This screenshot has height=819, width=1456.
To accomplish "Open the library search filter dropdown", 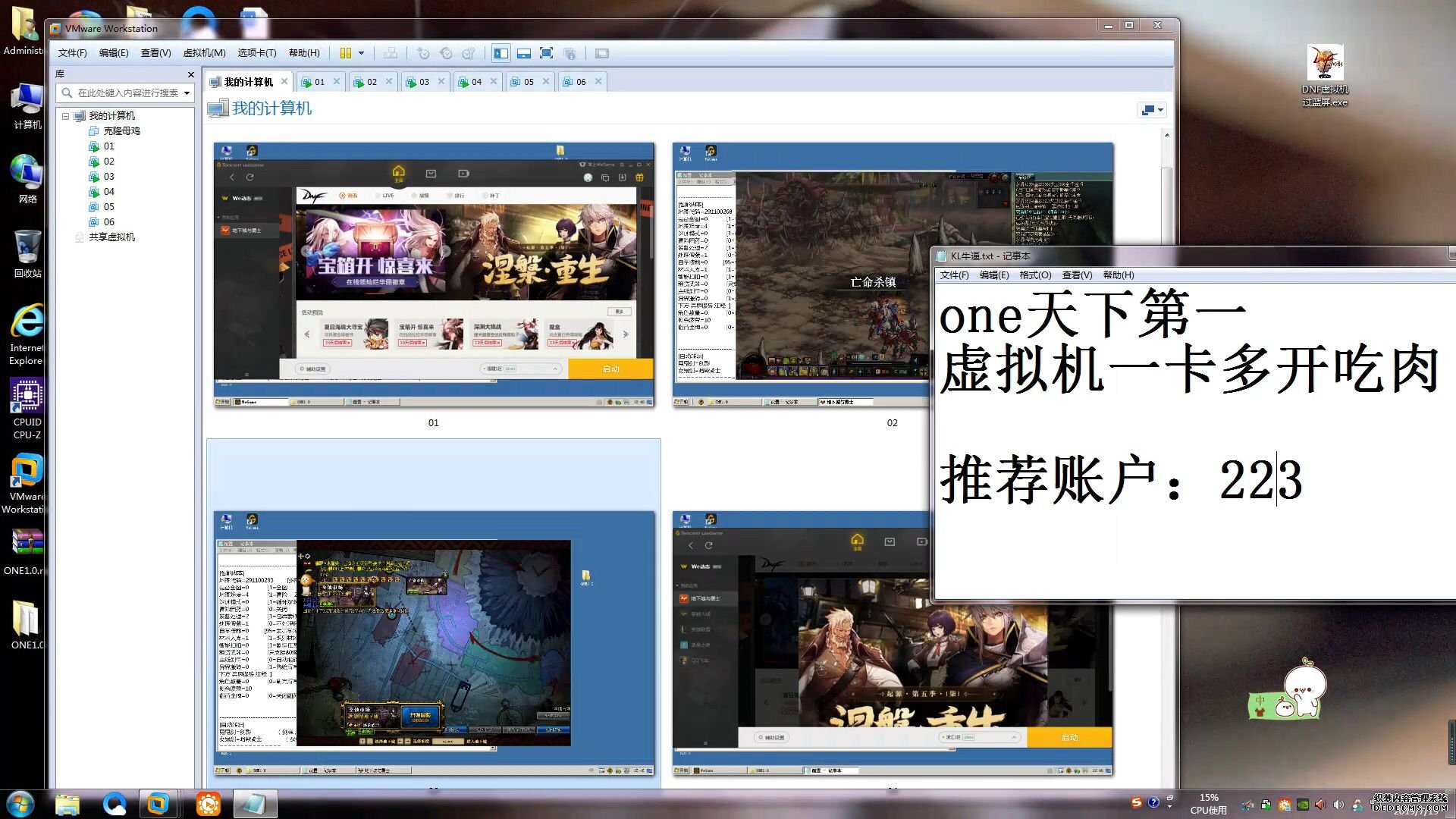I will (x=187, y=93).
